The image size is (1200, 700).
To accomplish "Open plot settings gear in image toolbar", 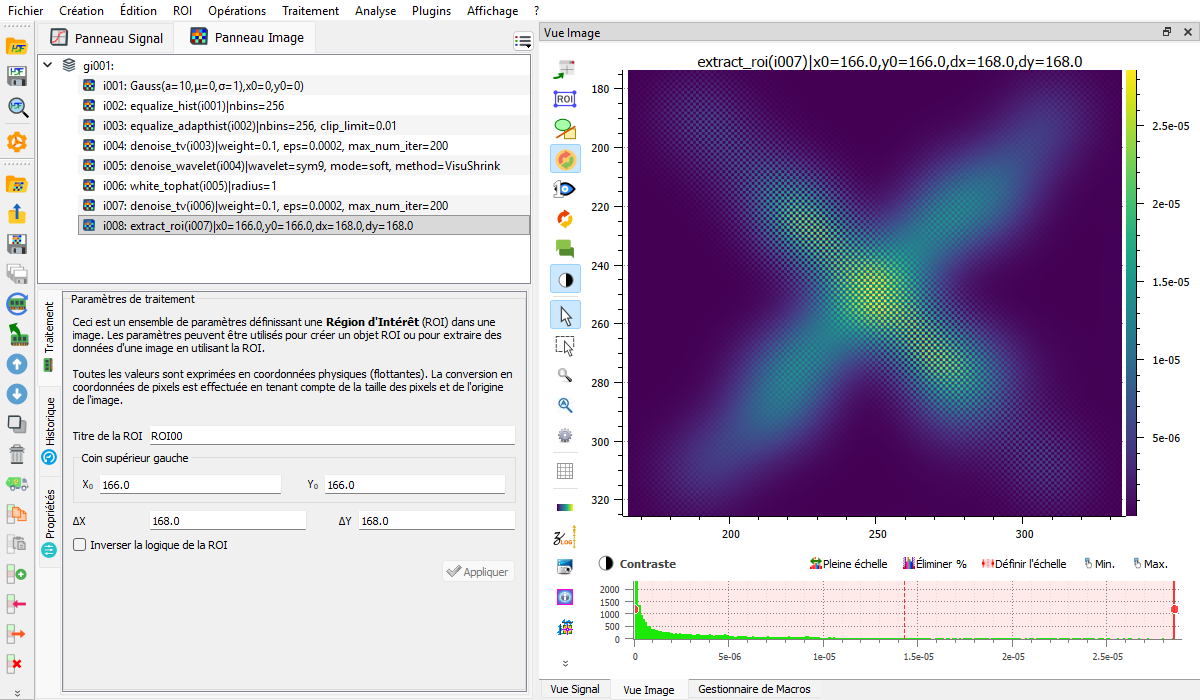I will pos(565,436).
